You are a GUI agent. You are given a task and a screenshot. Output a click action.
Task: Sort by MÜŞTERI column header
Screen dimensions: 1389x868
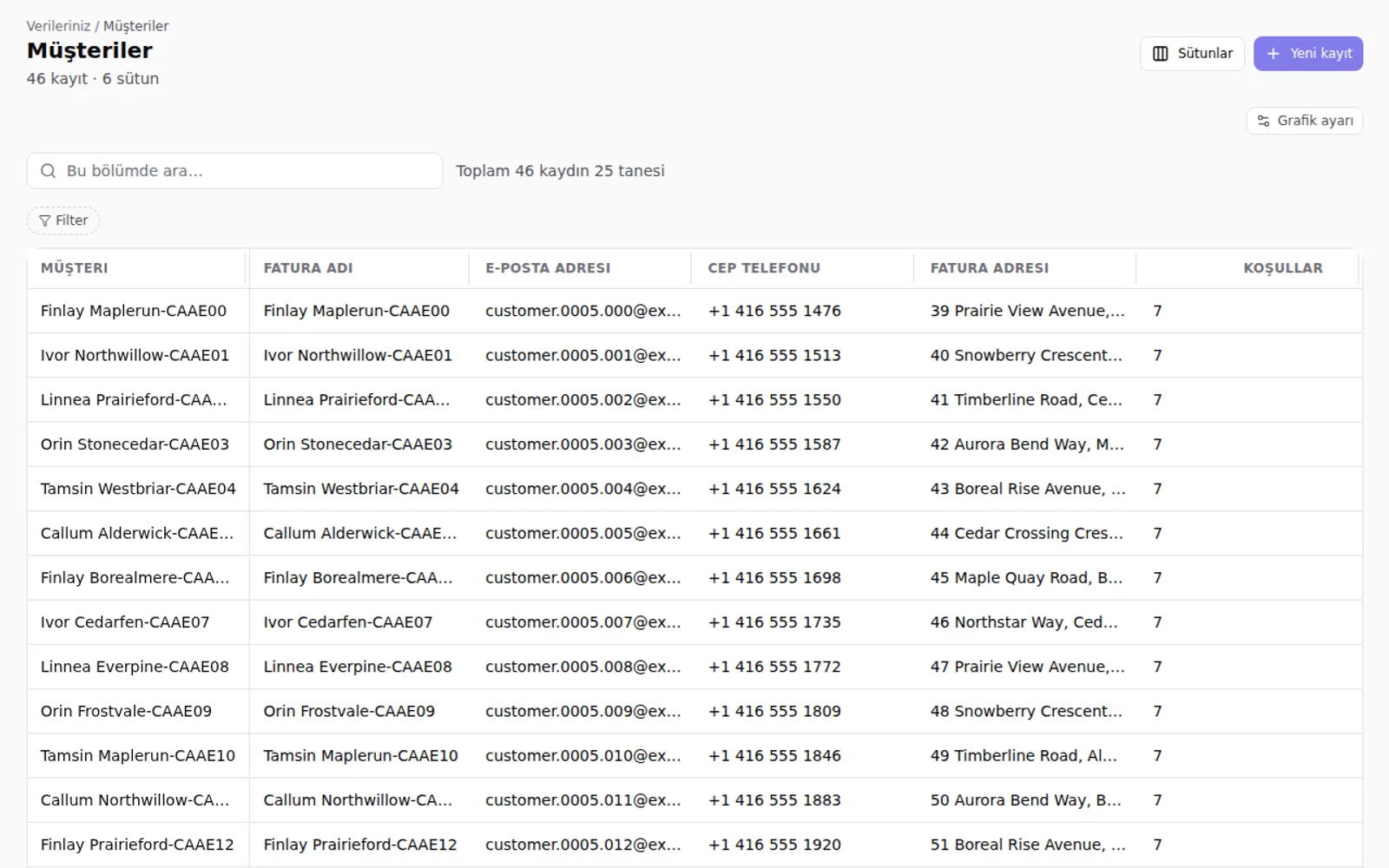point(75,268)
